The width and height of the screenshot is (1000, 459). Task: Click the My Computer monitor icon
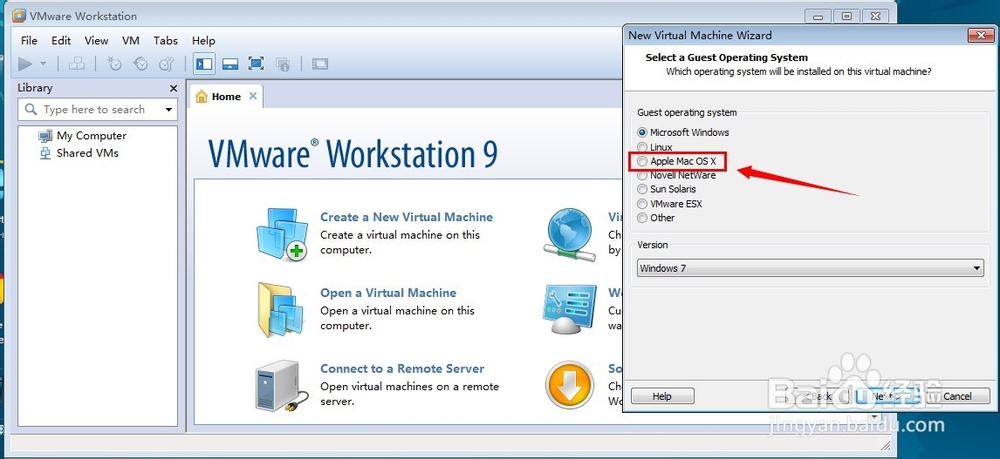tap(45, 136)
